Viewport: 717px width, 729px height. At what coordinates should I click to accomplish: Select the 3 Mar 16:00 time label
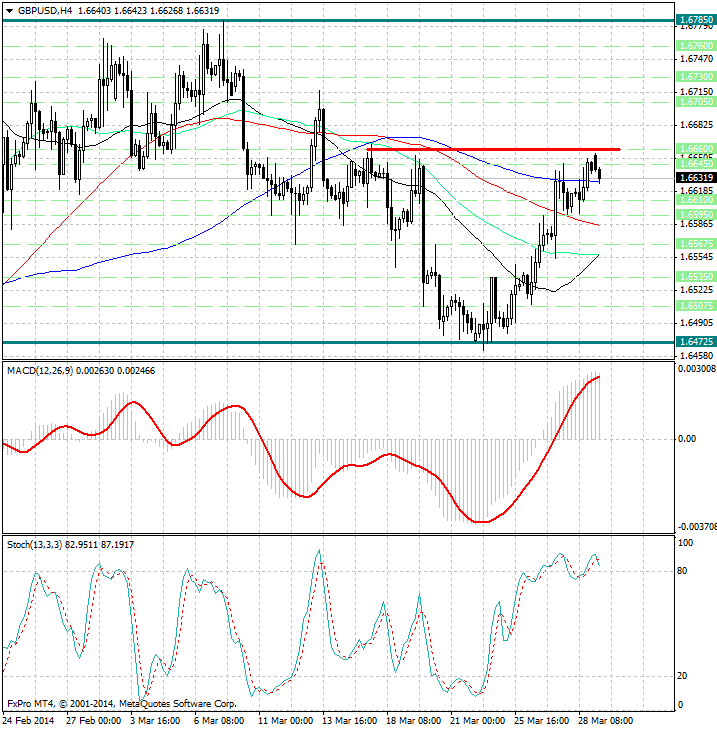click(x=155, y=721)
